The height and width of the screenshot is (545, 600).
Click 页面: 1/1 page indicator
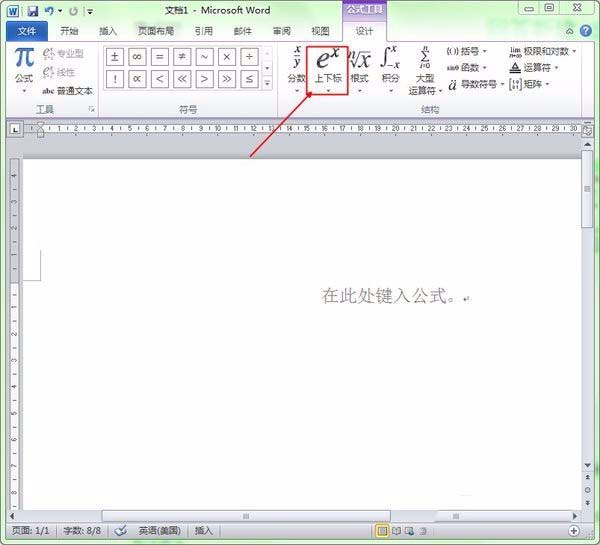(x=31, y=530)
